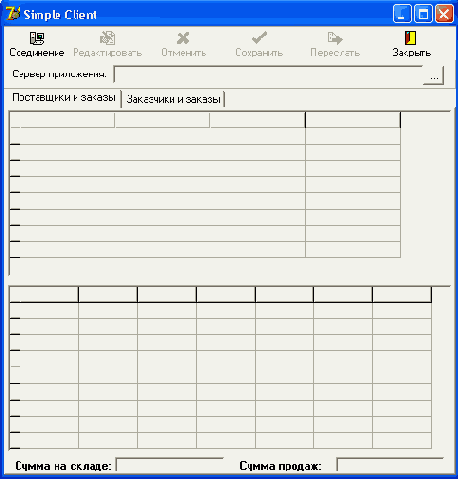Click the Закрыть door icon

(x=411, y=38)
